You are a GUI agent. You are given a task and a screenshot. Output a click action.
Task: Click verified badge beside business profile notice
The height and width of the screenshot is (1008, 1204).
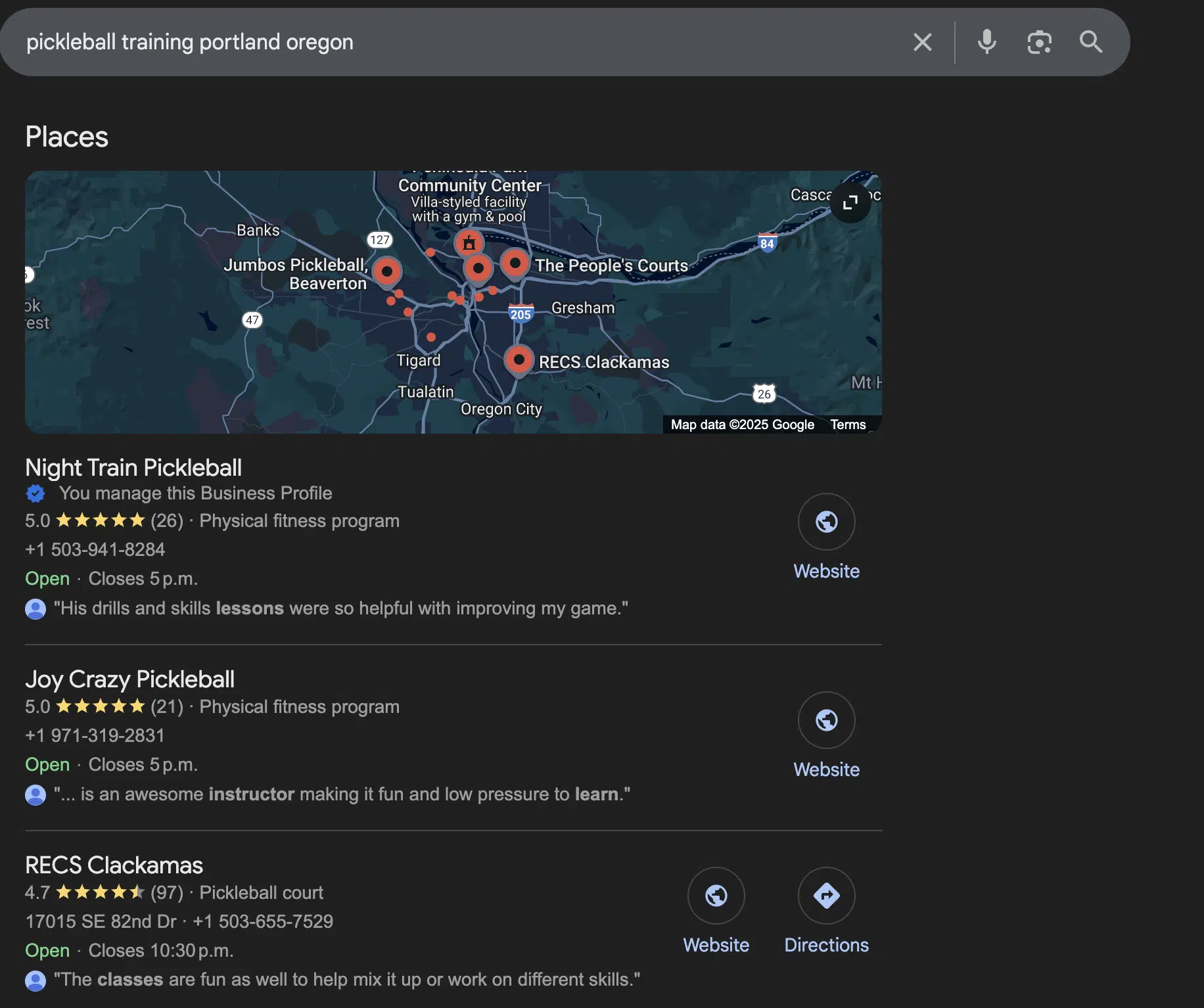tap(35, 493)
